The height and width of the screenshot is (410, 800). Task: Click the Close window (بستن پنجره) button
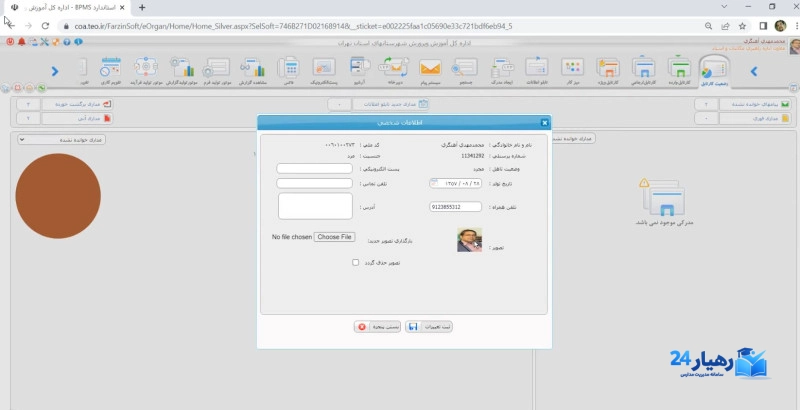tap(378, 326)
